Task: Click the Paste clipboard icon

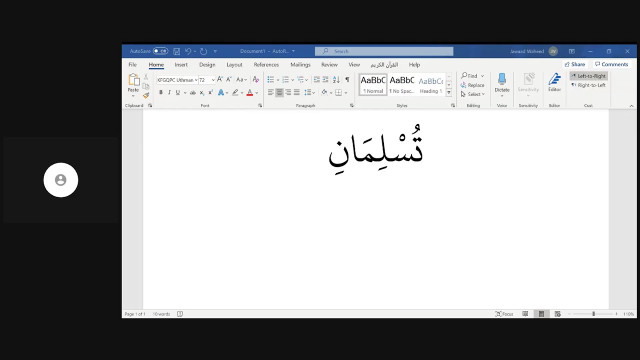Action: 133,82
